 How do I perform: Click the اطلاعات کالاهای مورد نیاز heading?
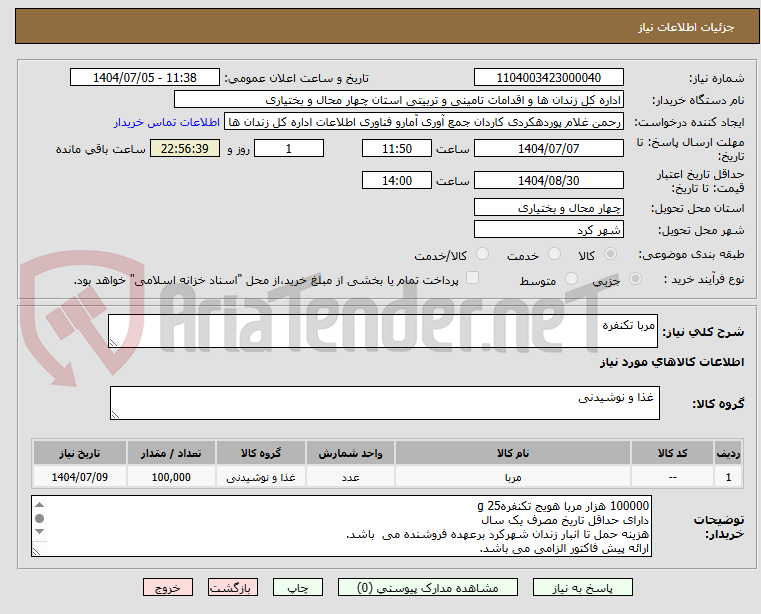click(x=672, y=362)
